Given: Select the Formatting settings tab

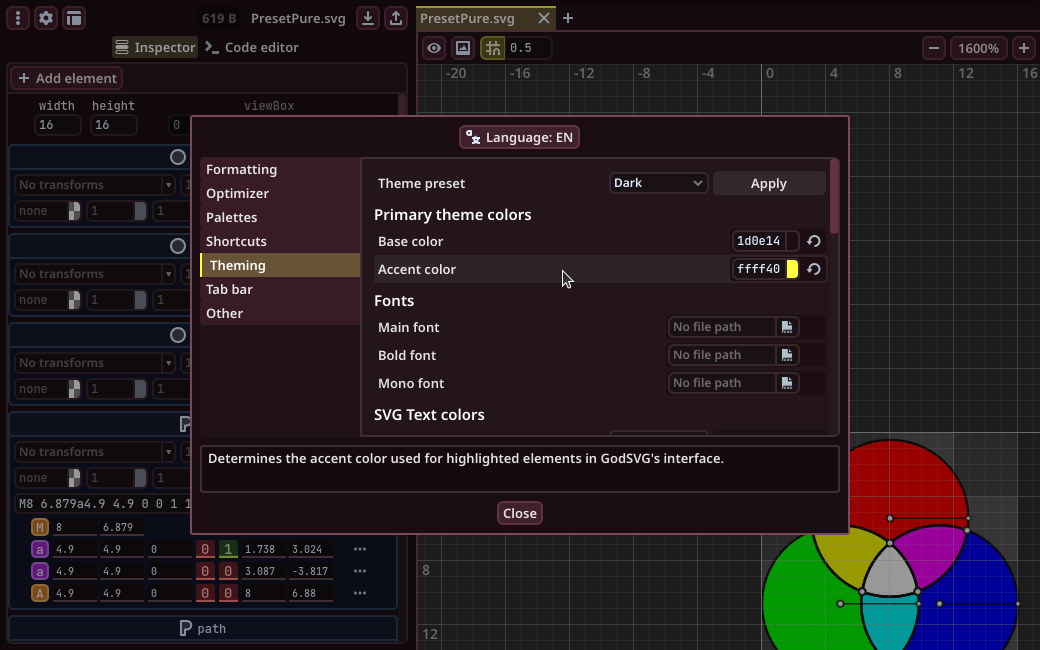Looking at the screenshot, I should (x=280, y=169).
